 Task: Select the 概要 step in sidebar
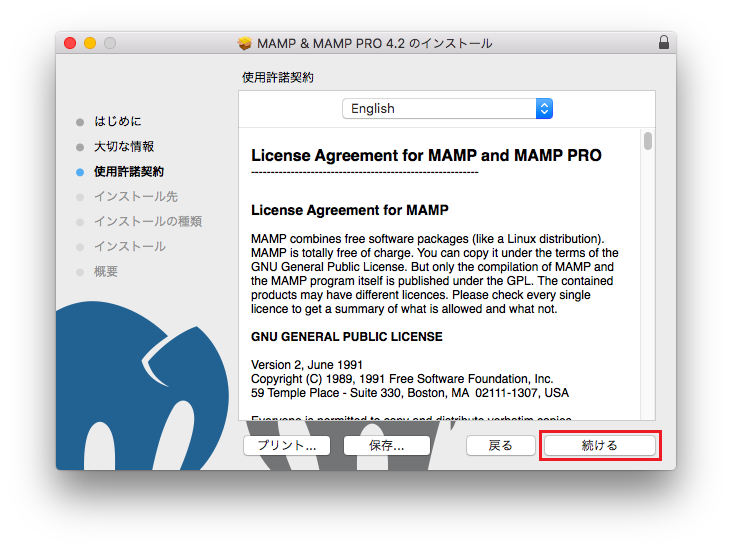106,271
